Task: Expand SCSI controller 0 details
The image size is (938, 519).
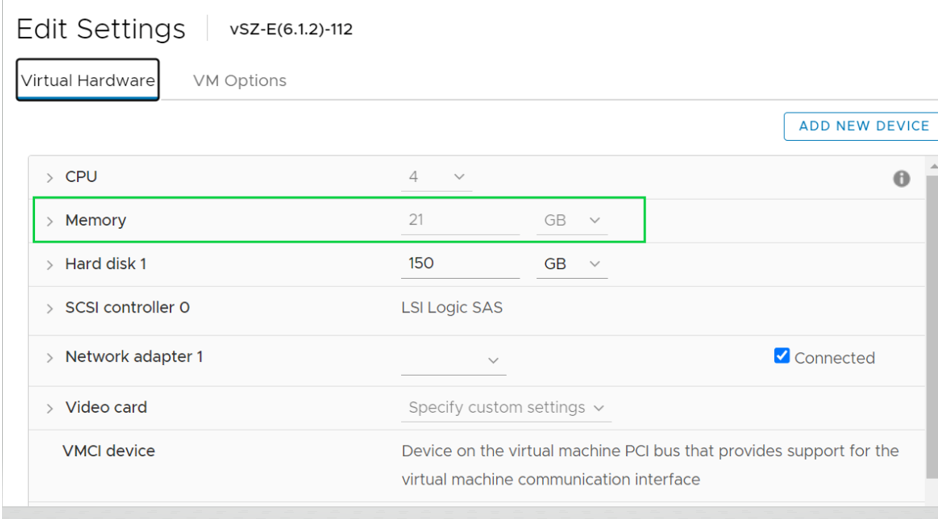Action: click(50, 309)
